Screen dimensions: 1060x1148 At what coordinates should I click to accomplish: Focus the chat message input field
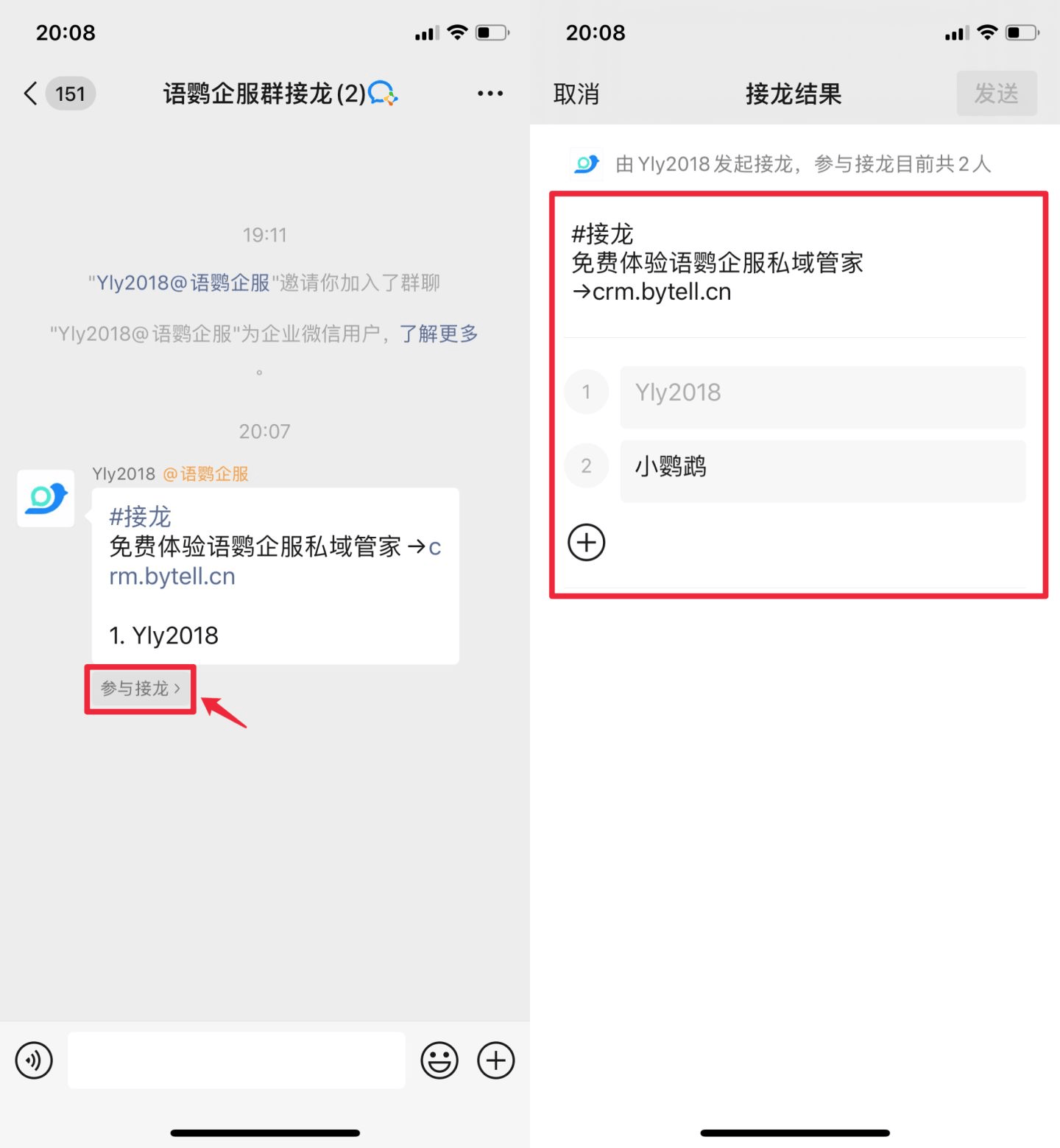point(236,1060)
